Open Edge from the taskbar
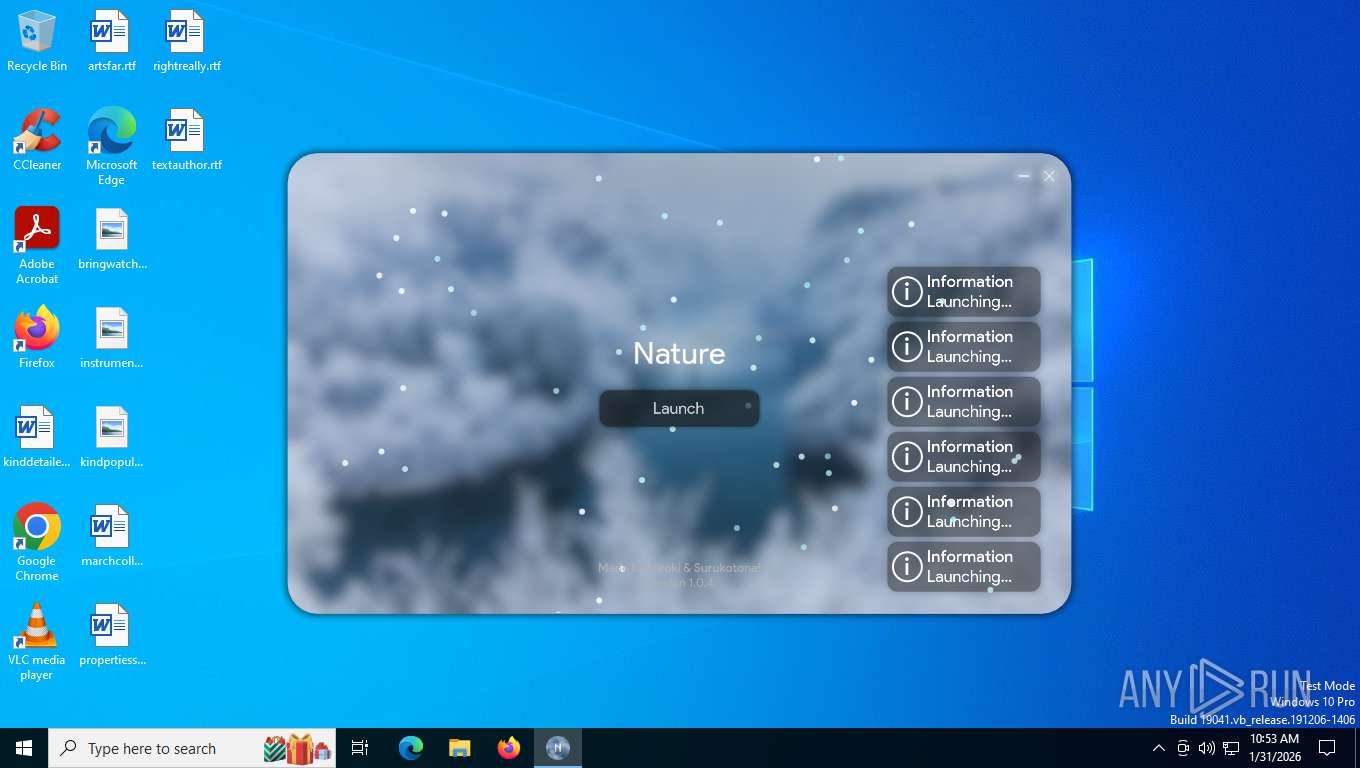The width and height of the screenshot is (1360, 768). click(411, 748)
